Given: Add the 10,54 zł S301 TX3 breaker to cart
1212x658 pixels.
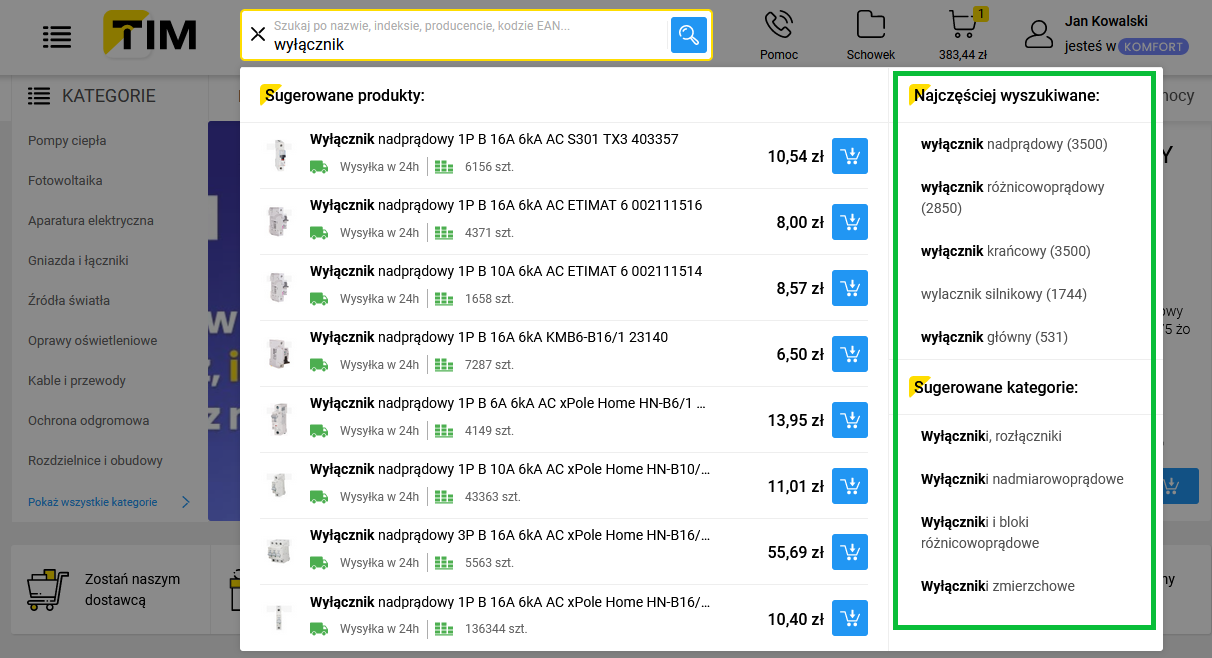Looking at the screenshot, I should (x=850, y=156).
